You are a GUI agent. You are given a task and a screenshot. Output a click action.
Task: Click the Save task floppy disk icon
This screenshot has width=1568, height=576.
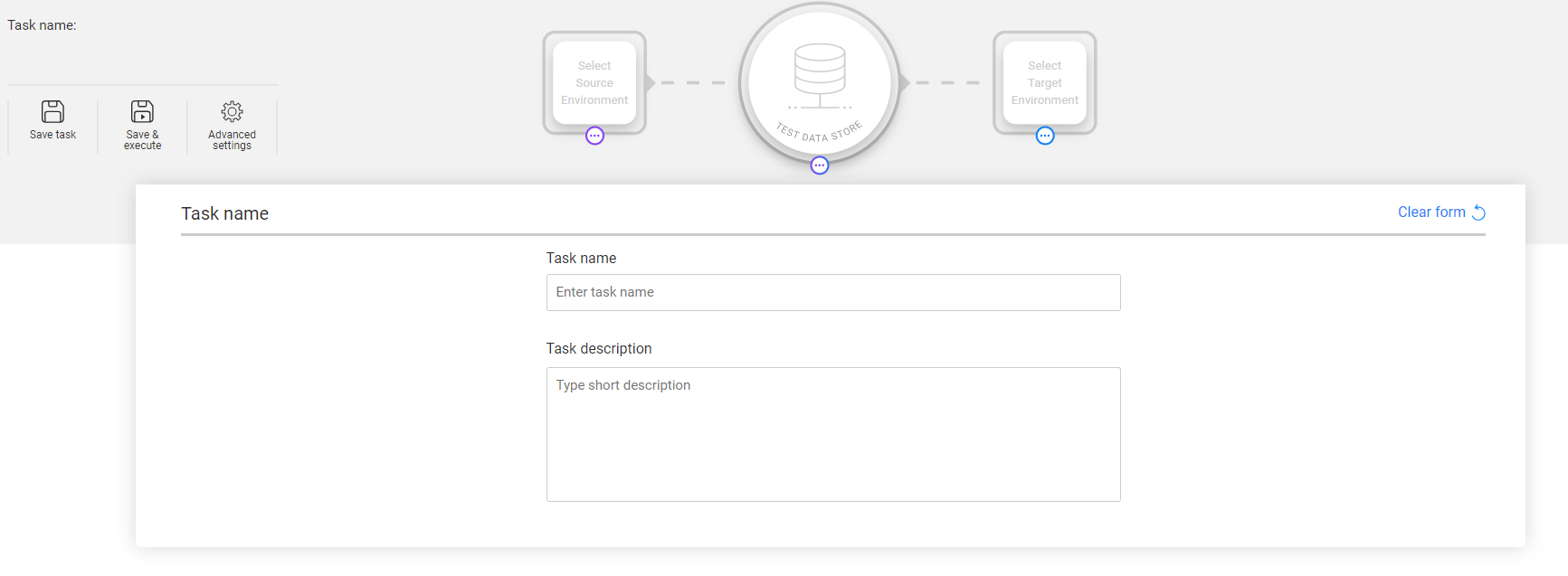coord(52,111)
